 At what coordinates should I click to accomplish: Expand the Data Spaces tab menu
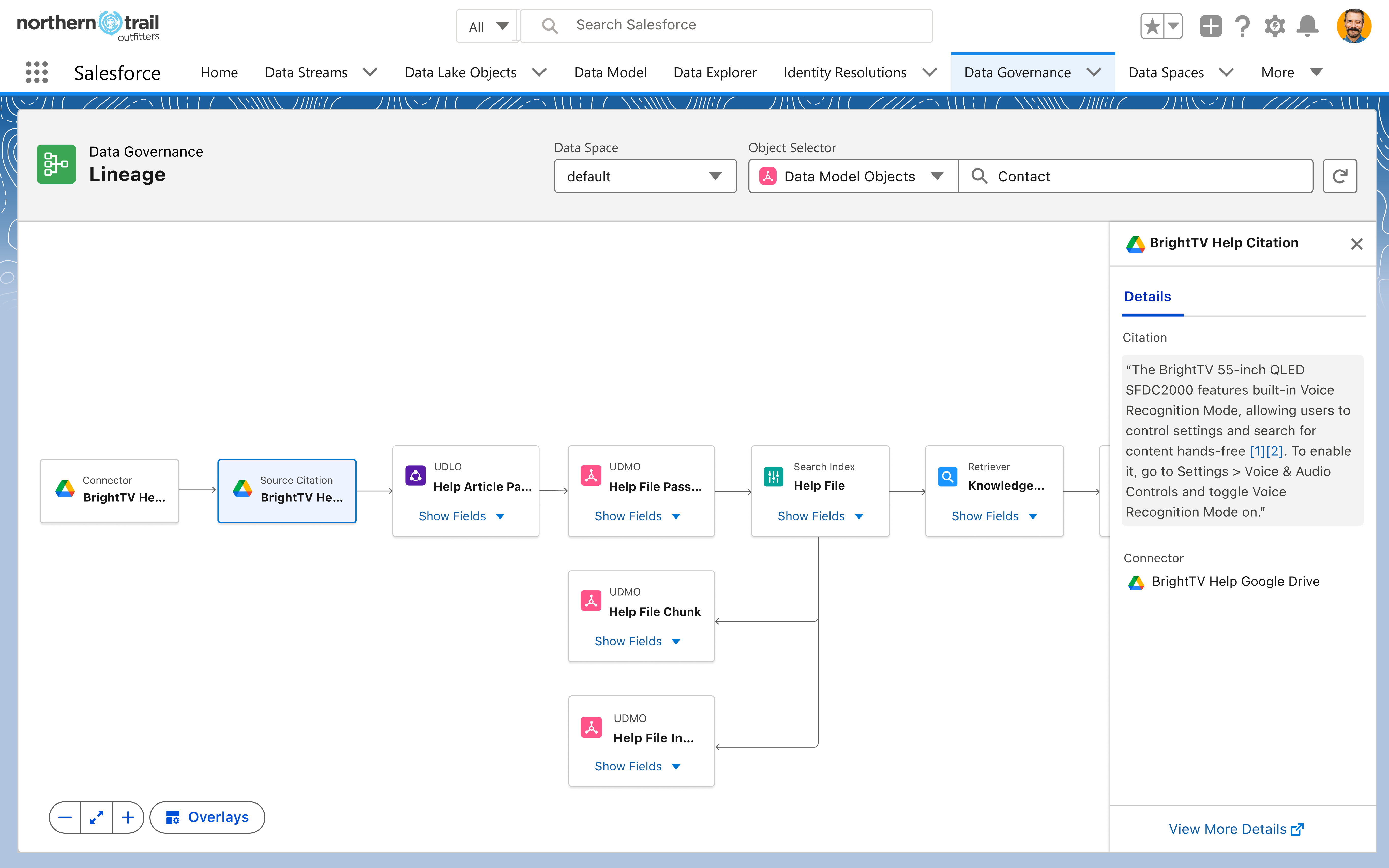click(1227, 72)
